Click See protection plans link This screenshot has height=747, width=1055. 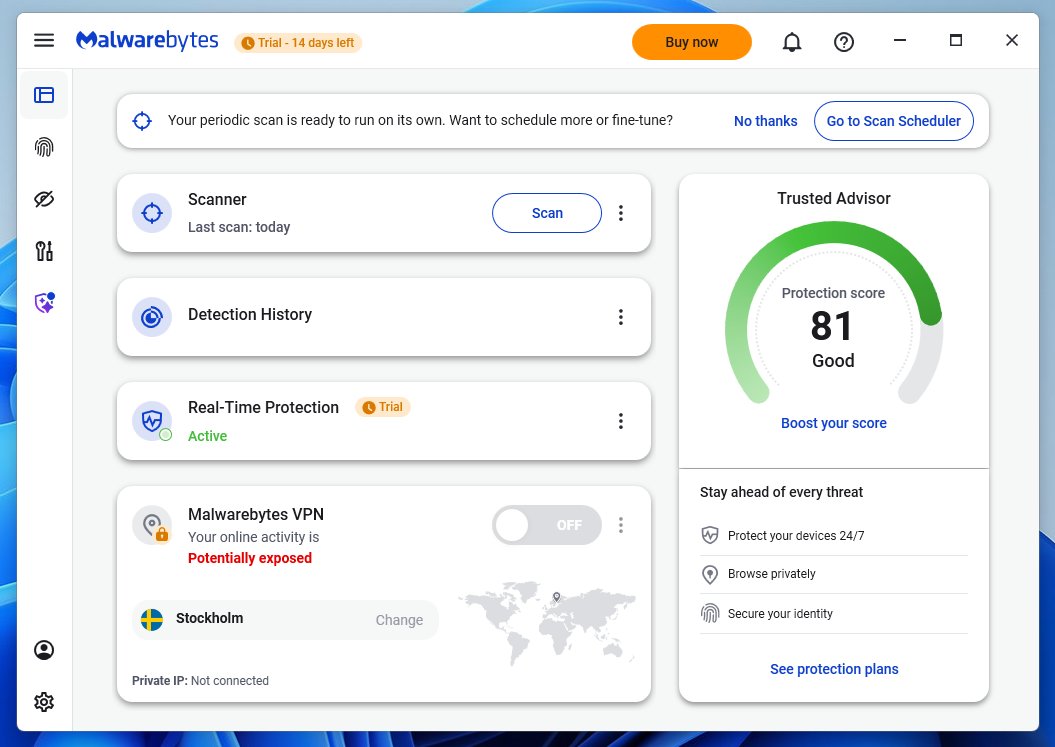click(x=834, y=669)
